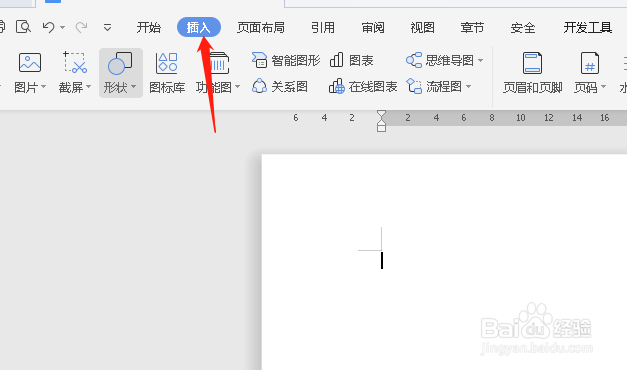
Task: Click the 功能图 barcode icon
Action: coord(219,64)
